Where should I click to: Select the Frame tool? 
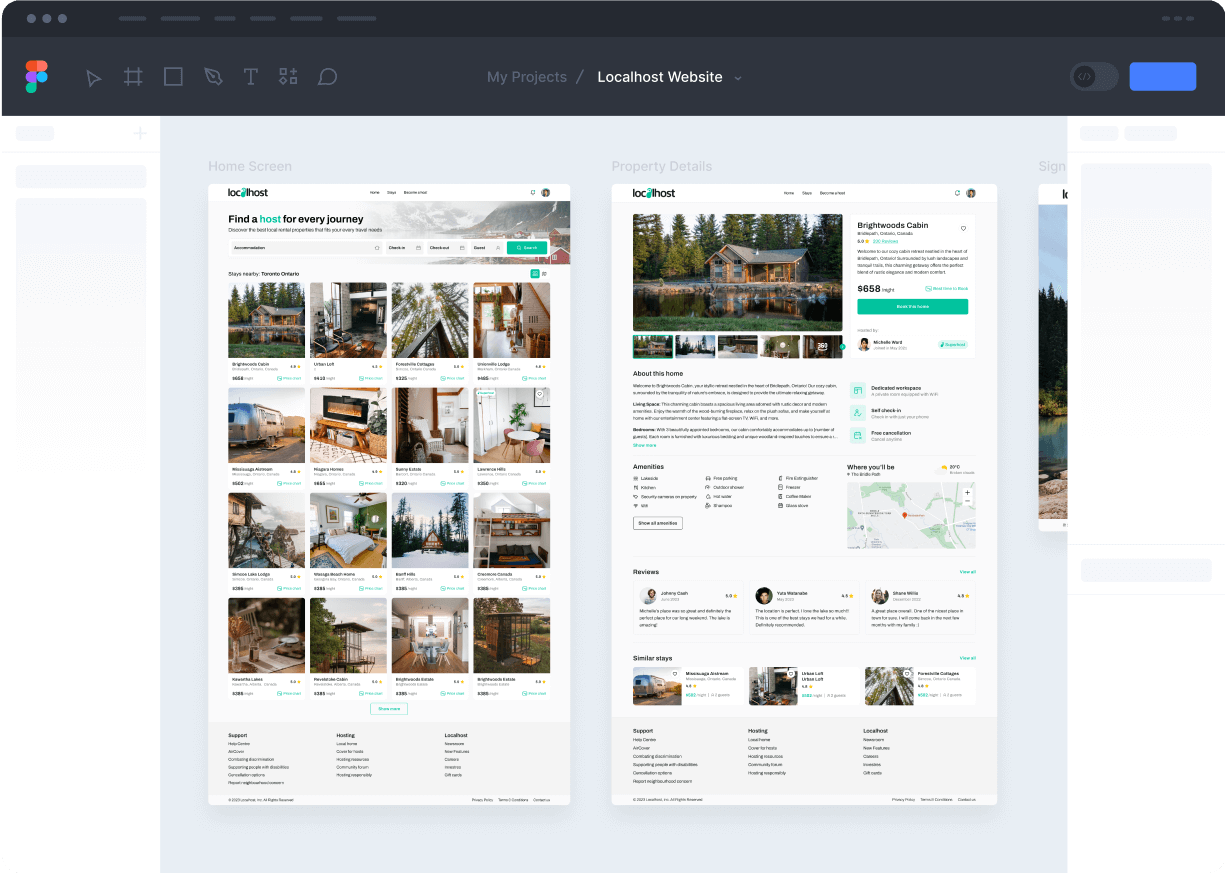[x=133, y=77]
